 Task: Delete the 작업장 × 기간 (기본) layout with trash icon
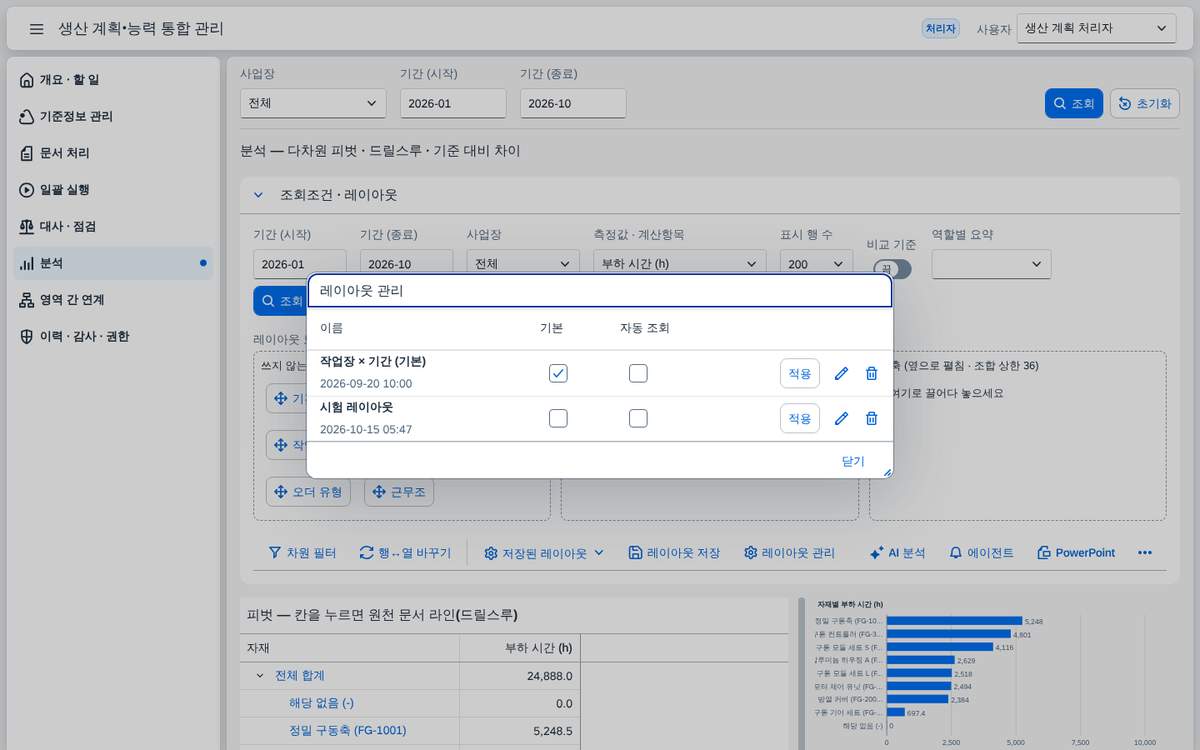coord(871,373)
